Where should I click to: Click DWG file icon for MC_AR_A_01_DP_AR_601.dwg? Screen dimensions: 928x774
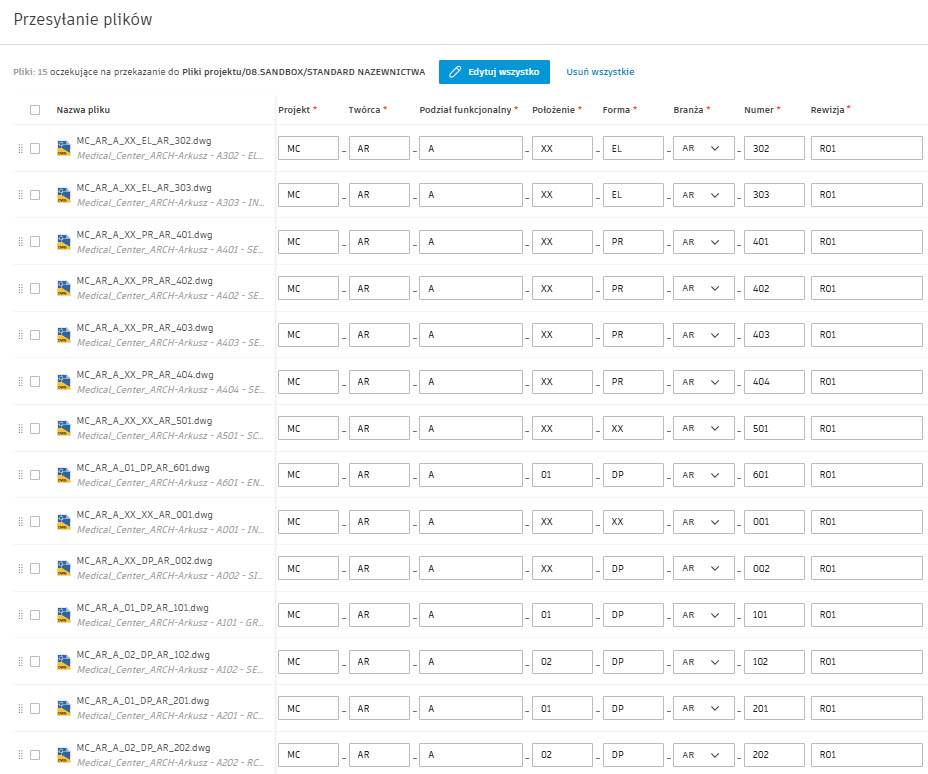(63, 474)
